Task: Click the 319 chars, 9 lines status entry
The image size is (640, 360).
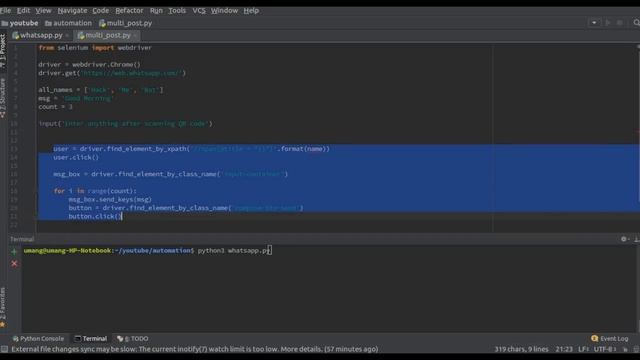Action: [521, 349]
